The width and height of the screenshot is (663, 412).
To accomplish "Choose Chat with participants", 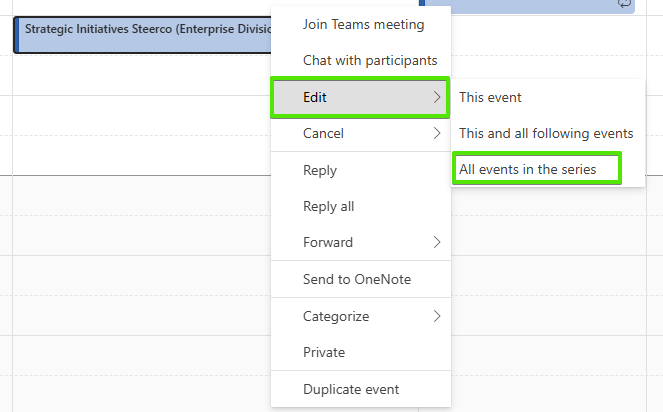I will (x=370, y=60).
